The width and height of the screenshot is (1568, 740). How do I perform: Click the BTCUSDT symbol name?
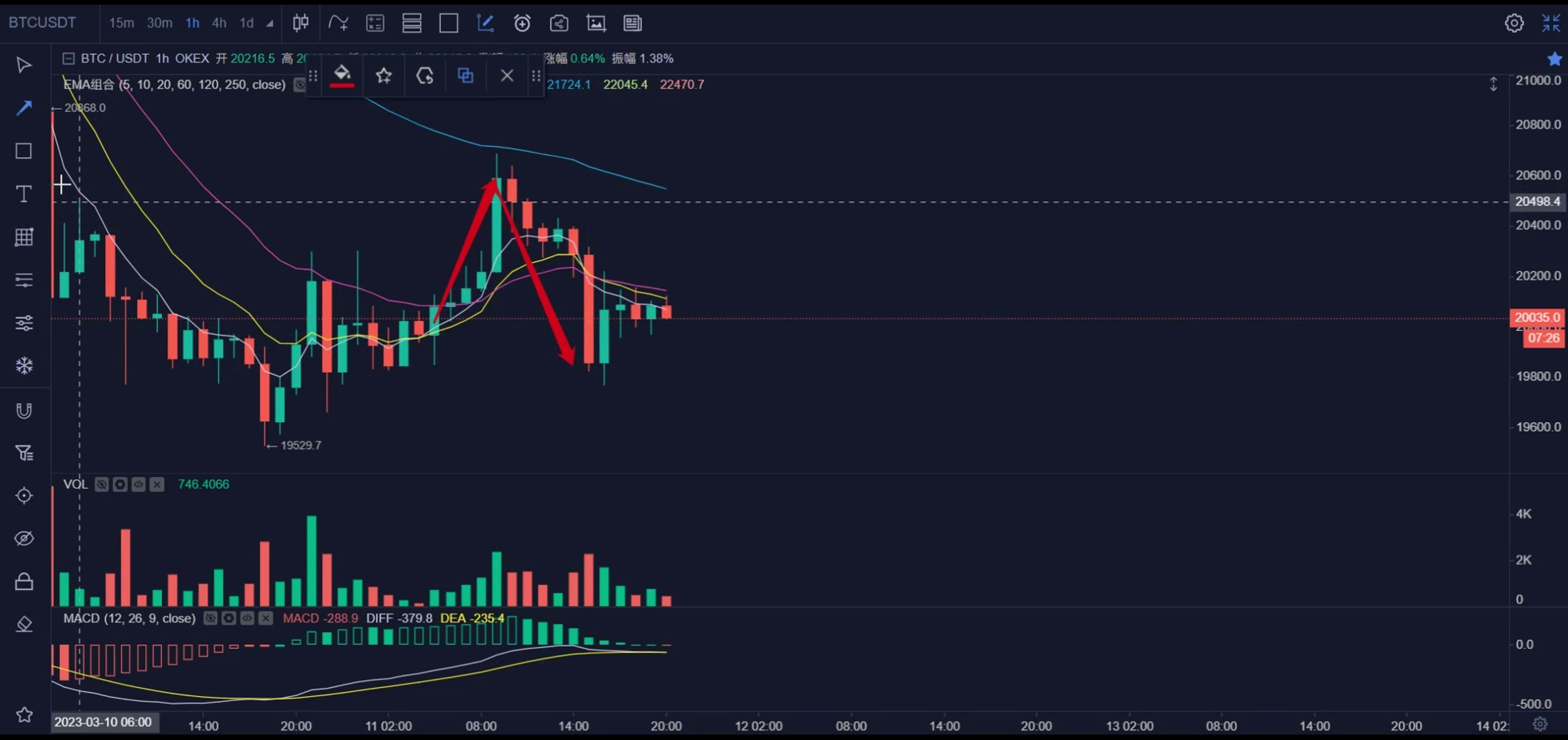42,23
